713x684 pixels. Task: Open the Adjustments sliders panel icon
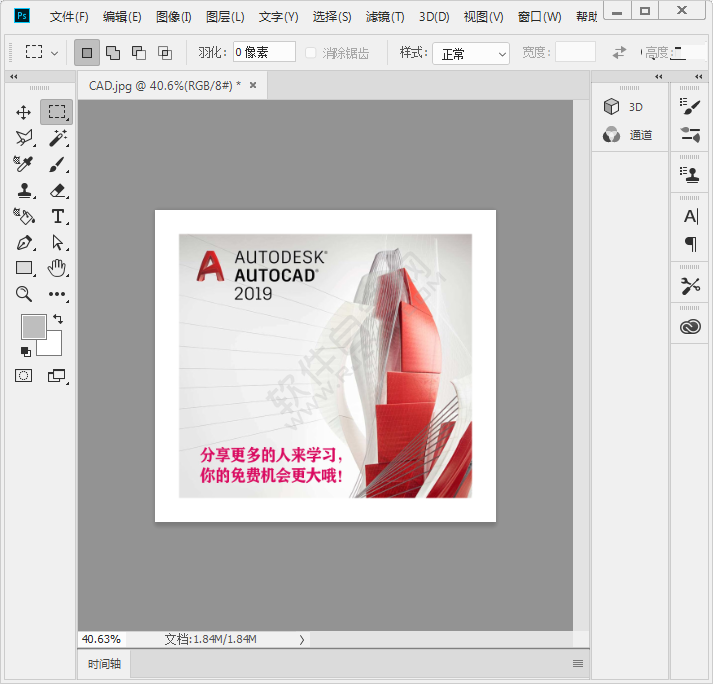[690, 135]
